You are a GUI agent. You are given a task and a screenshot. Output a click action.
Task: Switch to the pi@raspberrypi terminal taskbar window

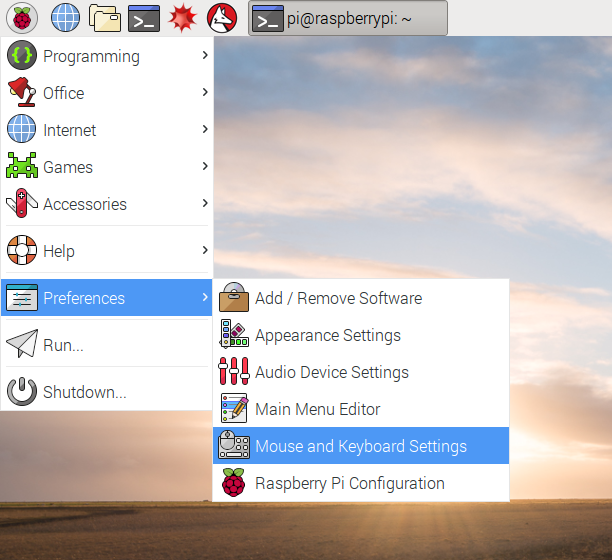348,18
